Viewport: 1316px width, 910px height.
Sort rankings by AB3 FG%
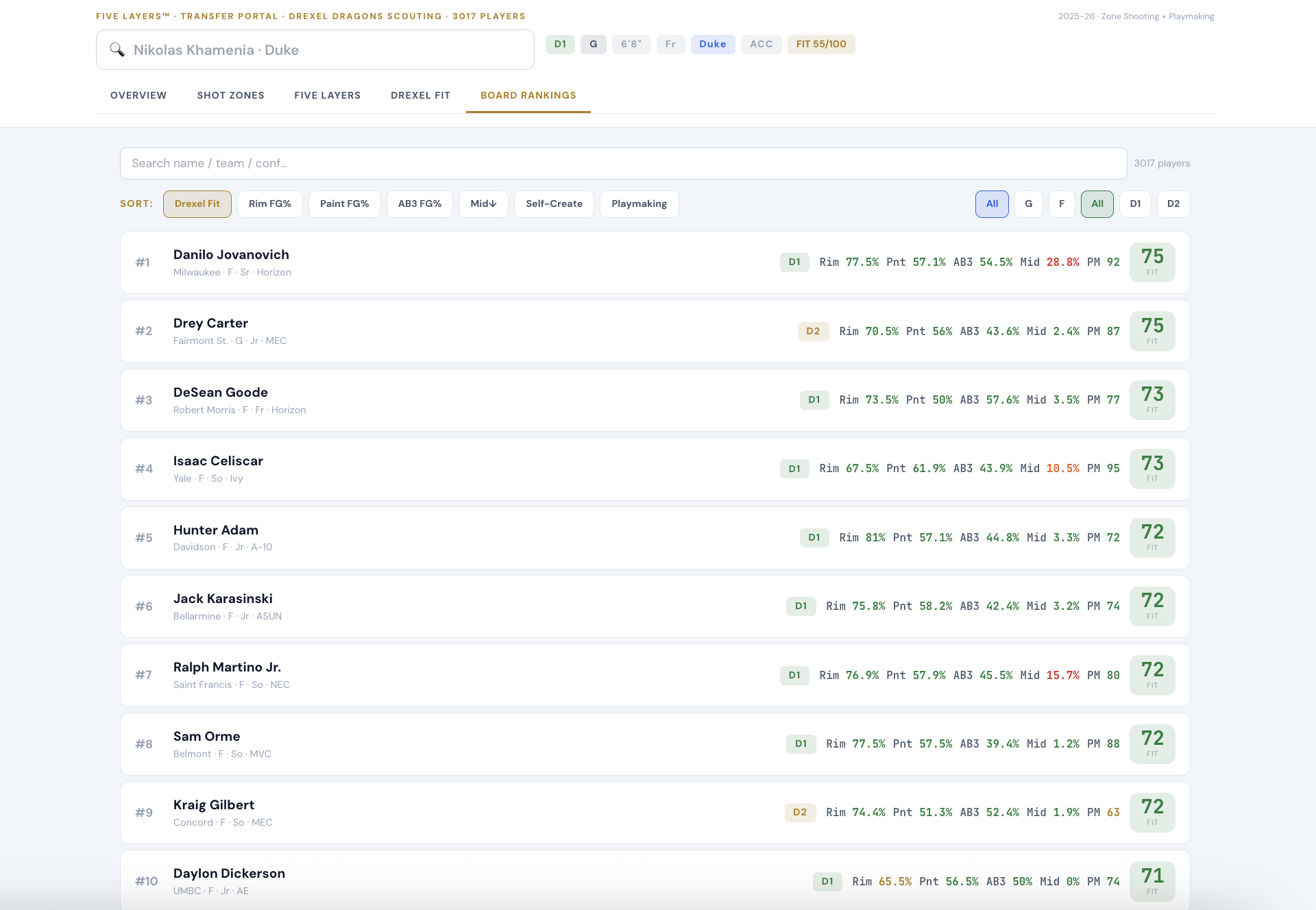pos(419,204)
